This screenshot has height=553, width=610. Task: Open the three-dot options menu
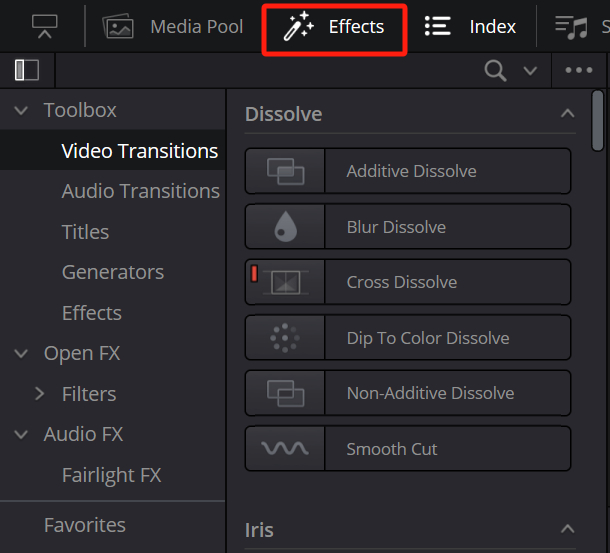coord(579,71)
